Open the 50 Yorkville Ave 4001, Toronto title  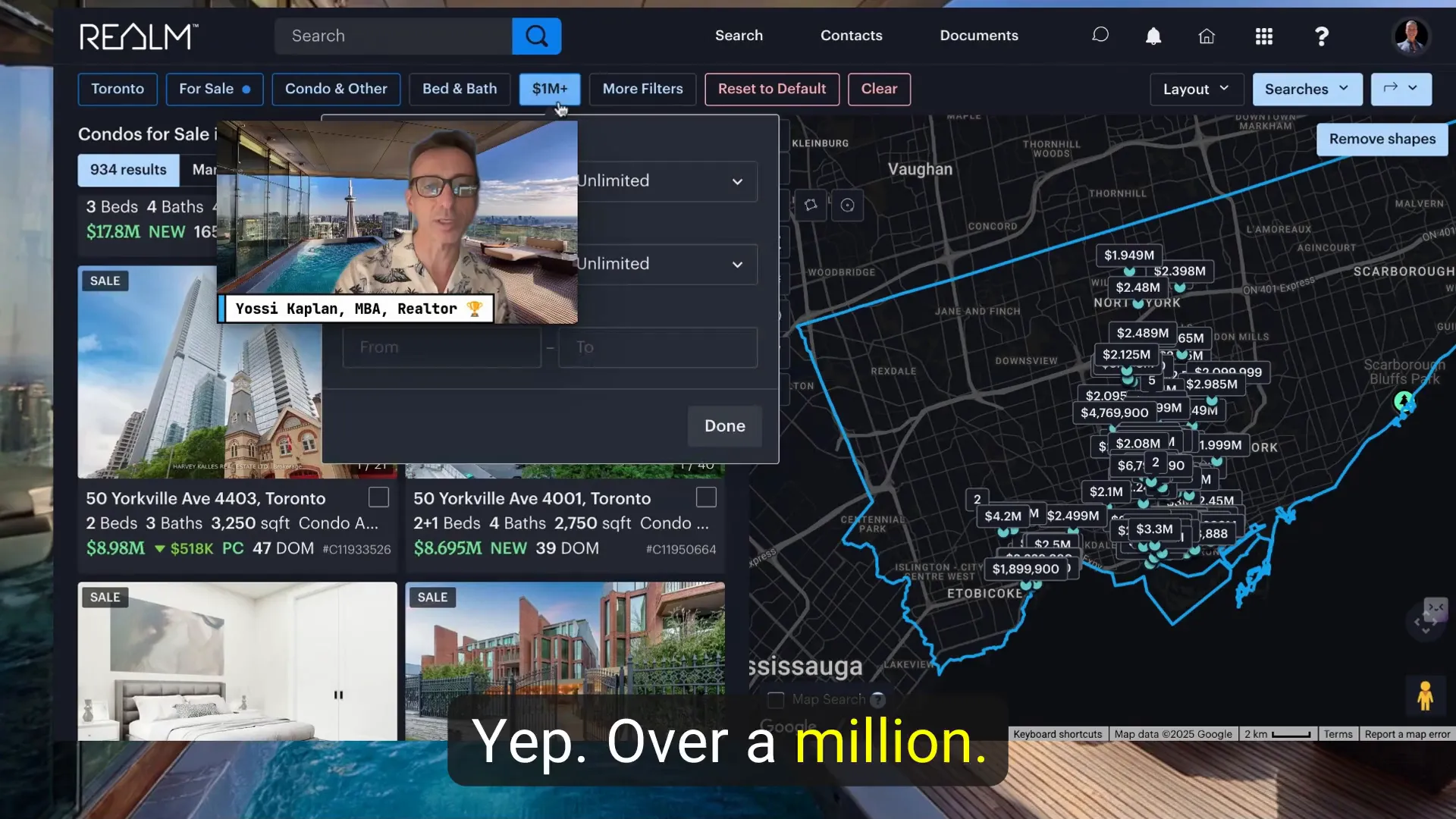point(532,498)
